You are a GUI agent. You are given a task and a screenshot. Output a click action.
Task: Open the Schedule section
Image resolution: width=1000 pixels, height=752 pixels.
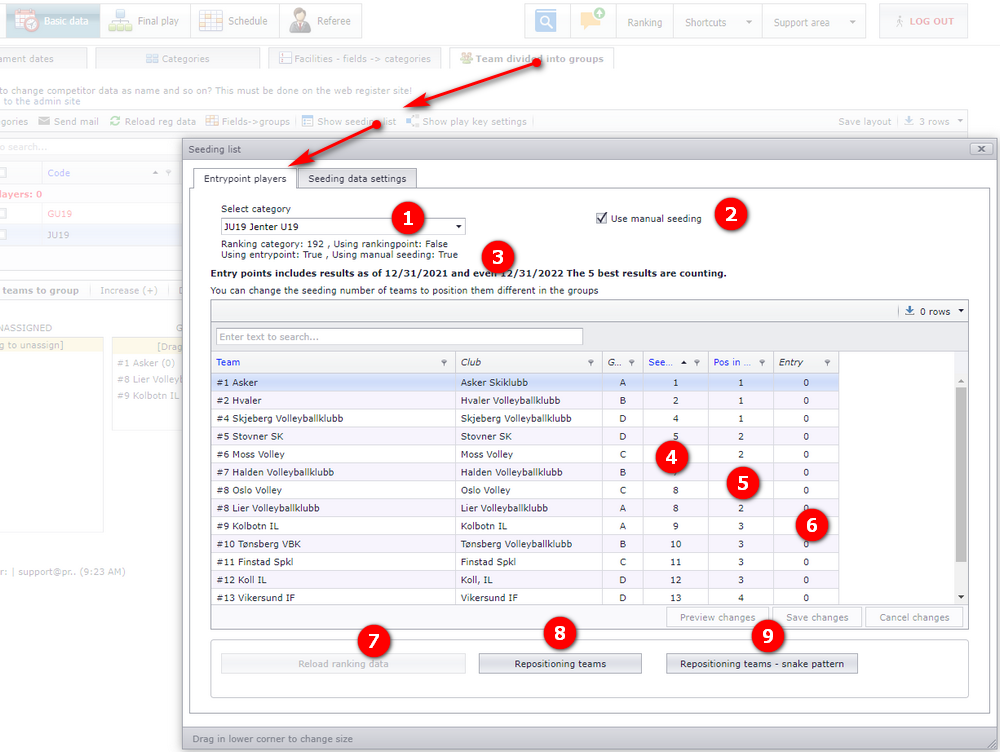point(234,21)
